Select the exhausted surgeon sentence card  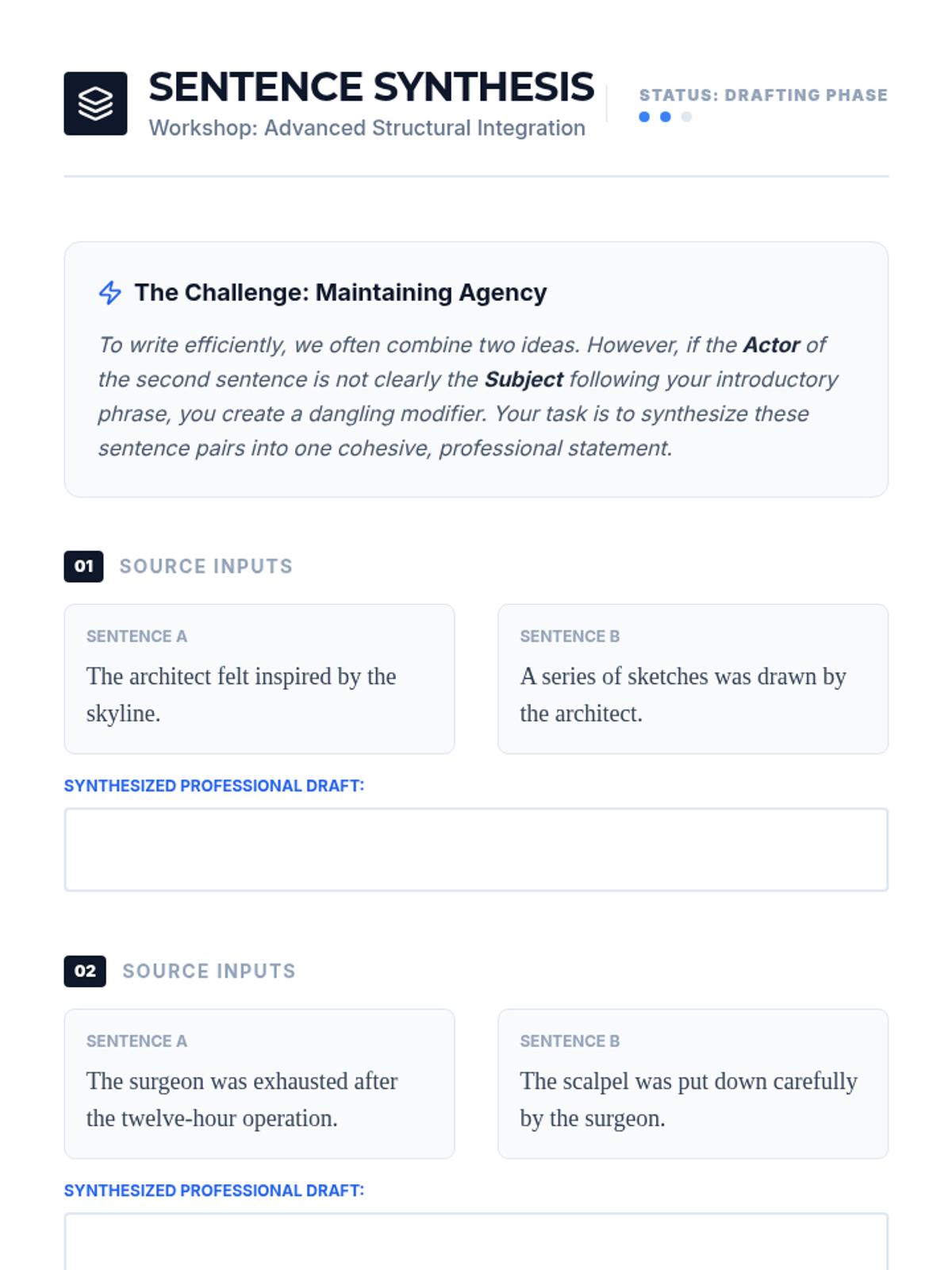coord(259,1083)
